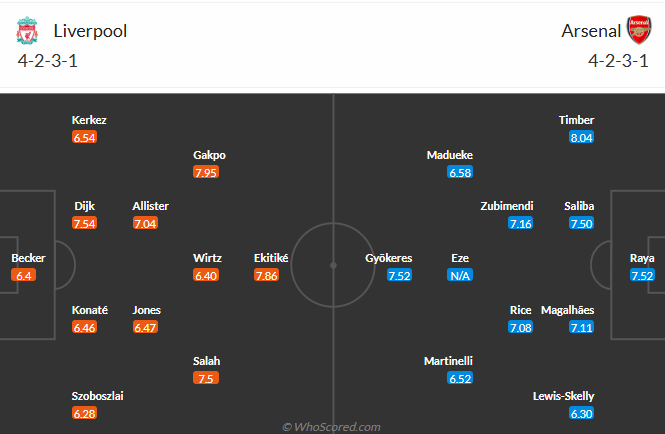The image size is (665, 434).
Task: Select Timber's 8.04 rating badge
Action: click(582, 138)
